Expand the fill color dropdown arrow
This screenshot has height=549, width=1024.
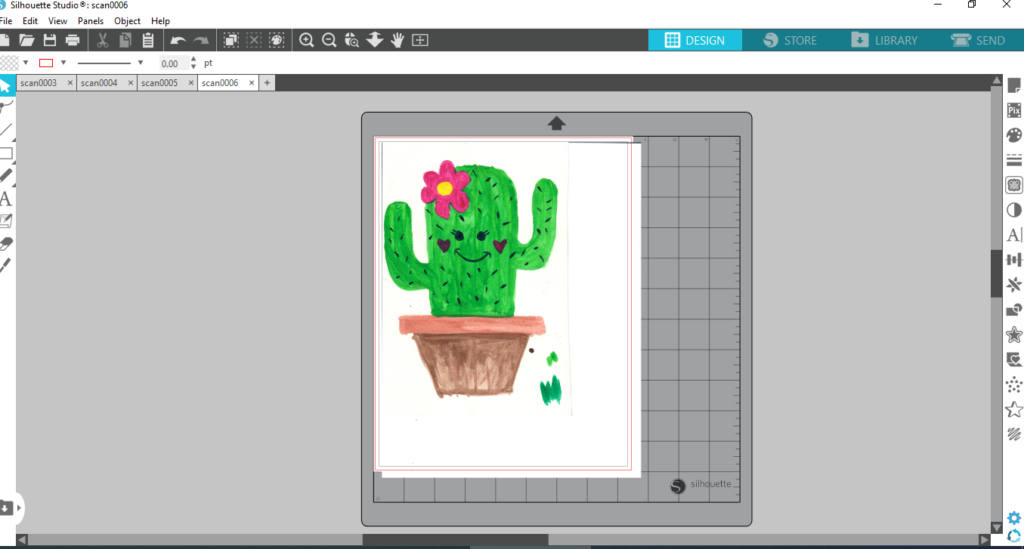25,63
